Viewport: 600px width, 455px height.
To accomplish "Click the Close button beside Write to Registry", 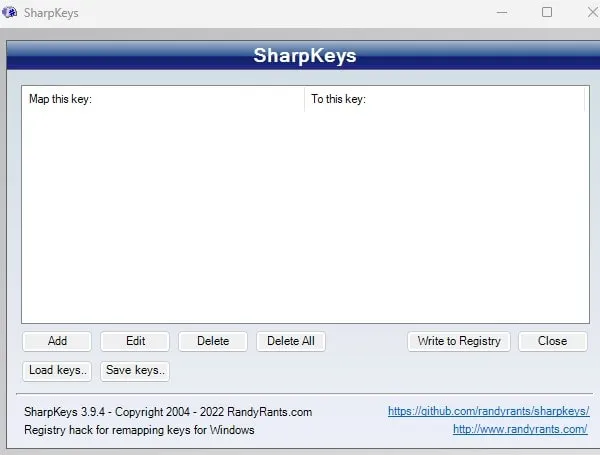I will 553,341.
